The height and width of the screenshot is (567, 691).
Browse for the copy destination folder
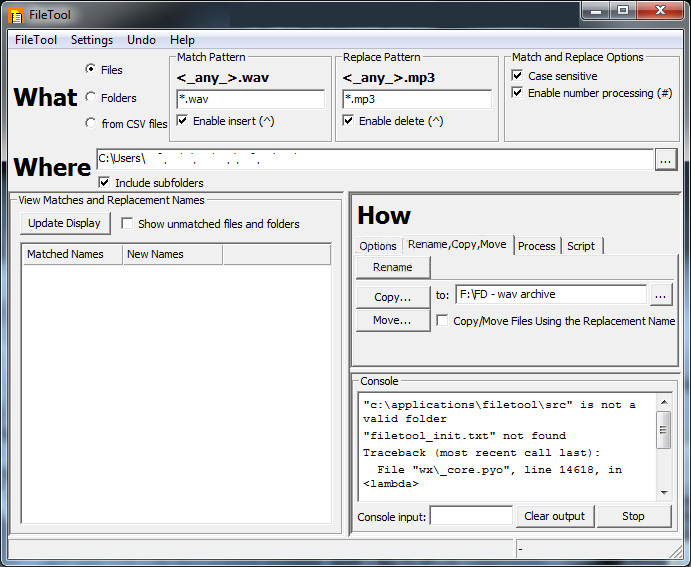(x=661, y=295)
